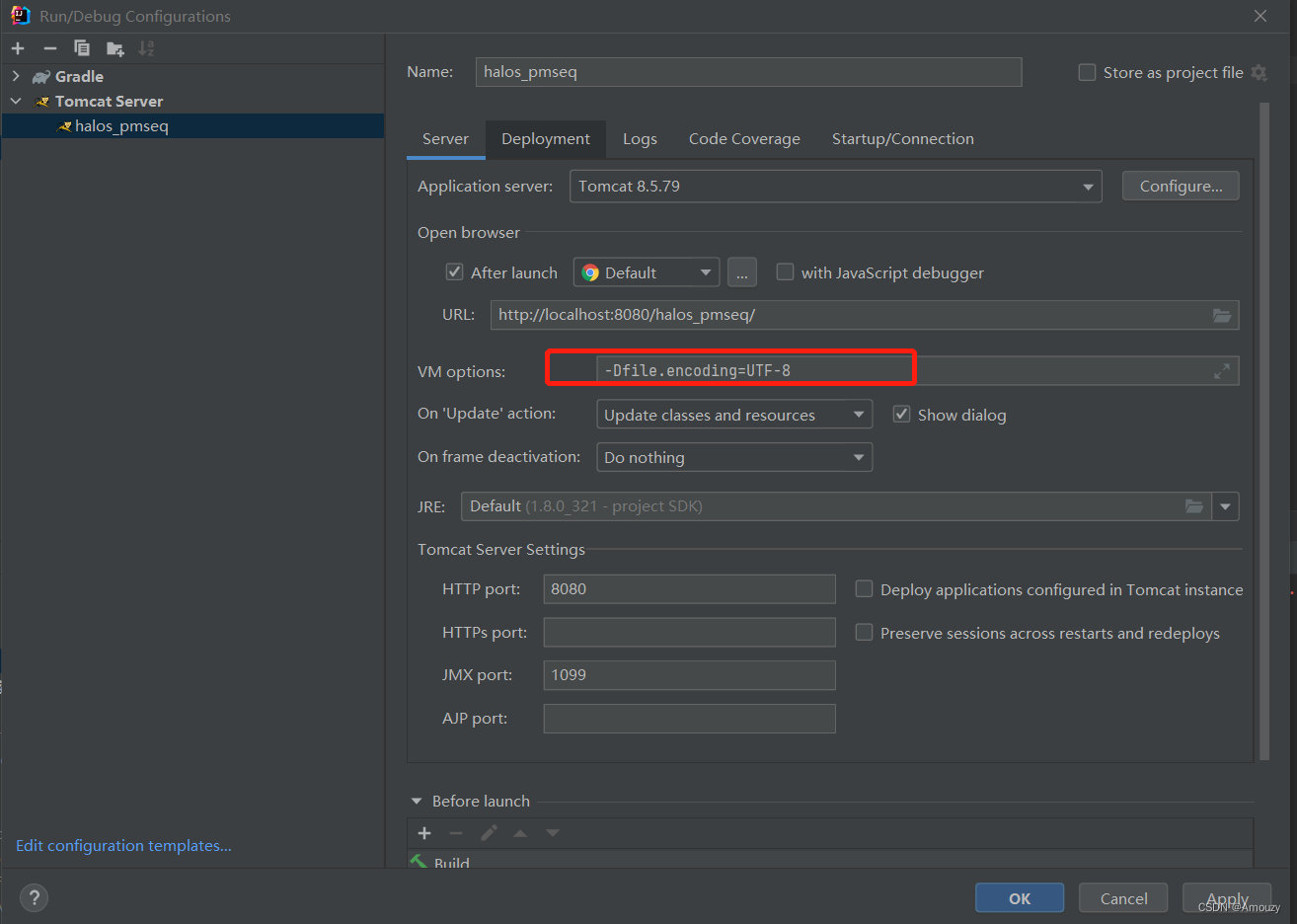The height and width of the screenshot is (924, 1297).
Task: Toggle After launch checkbox
Action: (455, 271)
